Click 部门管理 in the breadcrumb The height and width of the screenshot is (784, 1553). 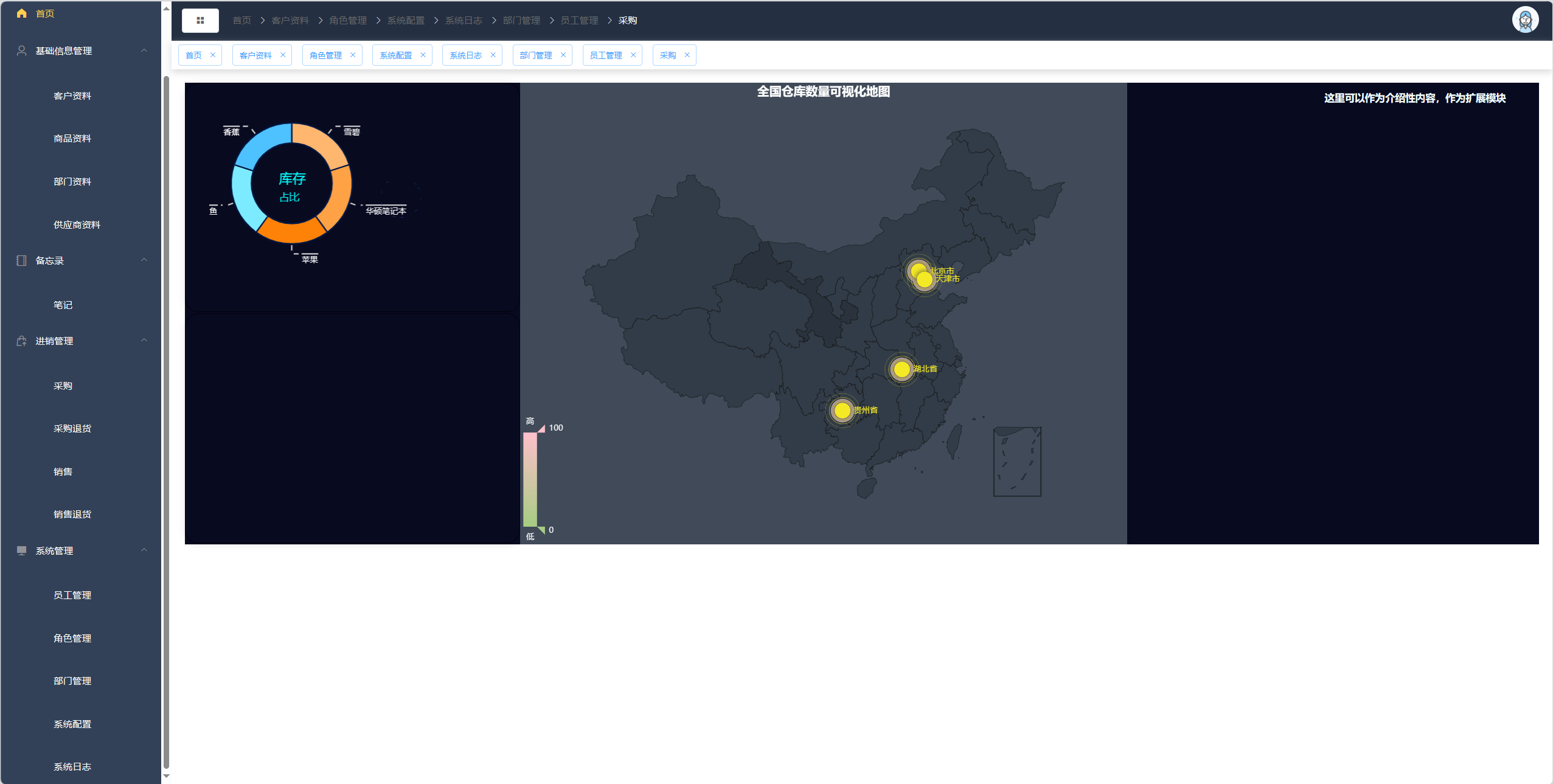coord(521,21)
